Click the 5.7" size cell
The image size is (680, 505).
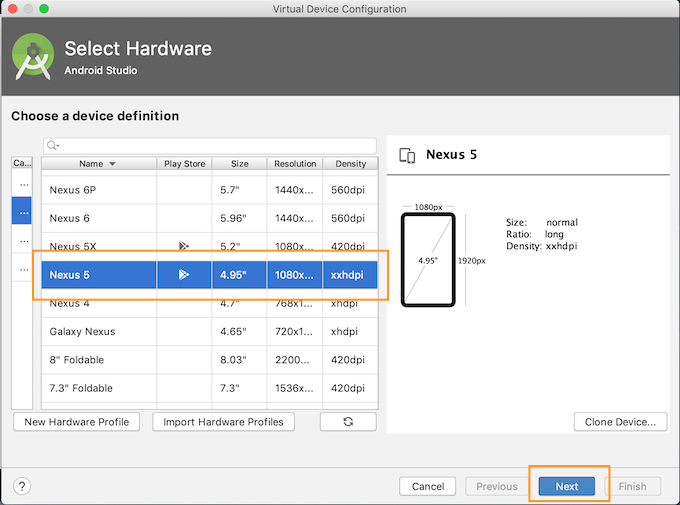coord(239,190)
